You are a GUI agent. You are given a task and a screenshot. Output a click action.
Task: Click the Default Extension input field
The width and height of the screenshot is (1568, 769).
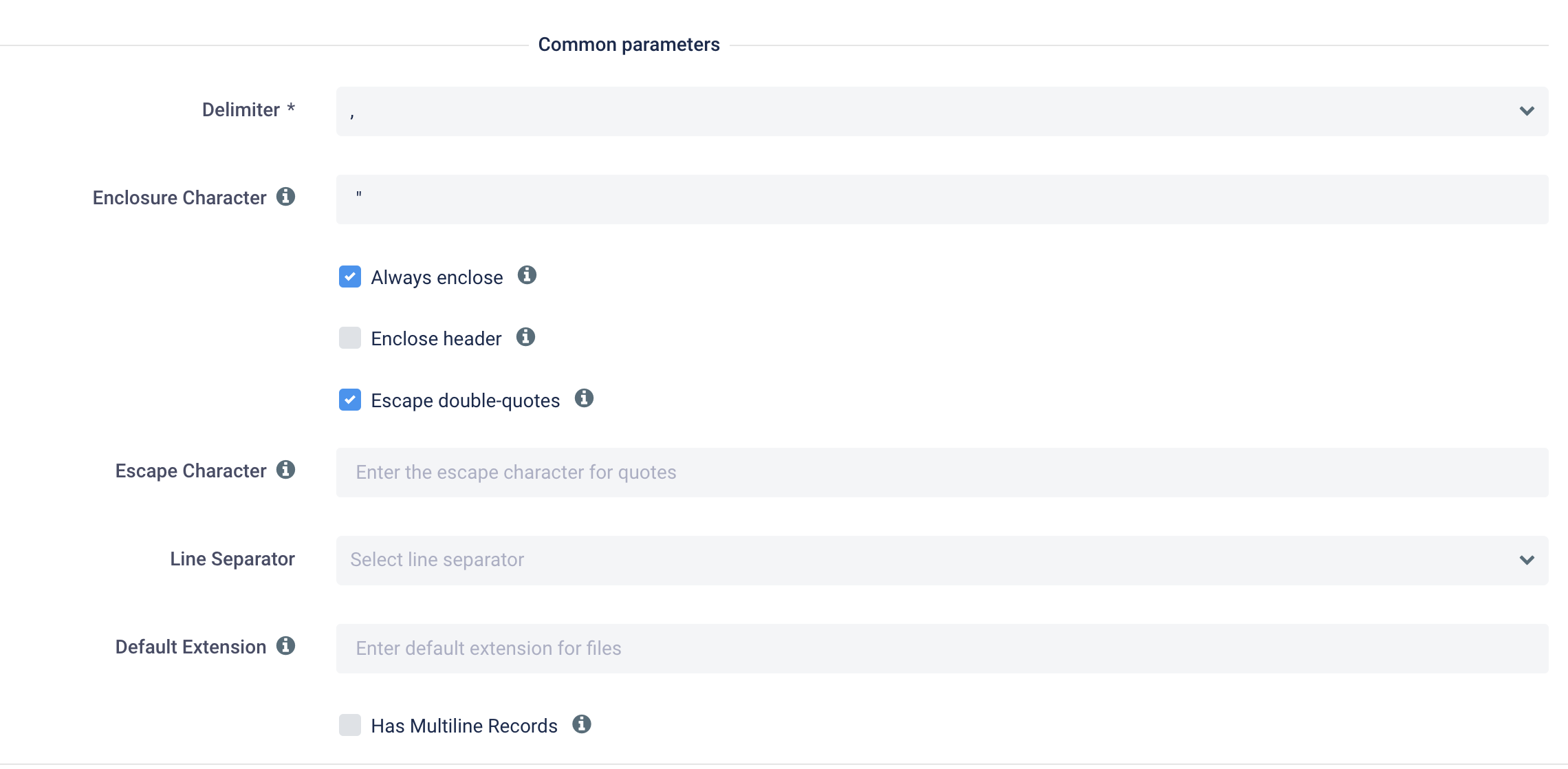942,649
